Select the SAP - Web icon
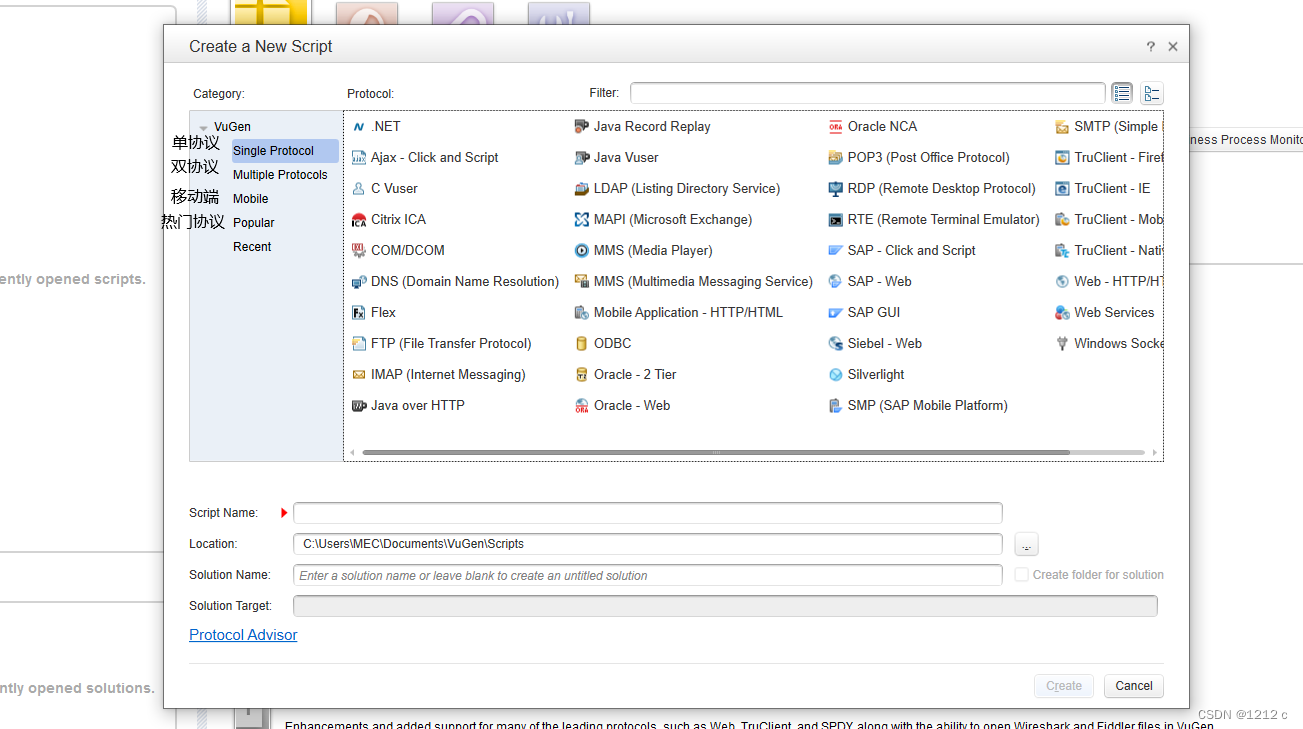This screenshot has width=1303, height=729. pos(836,282)
